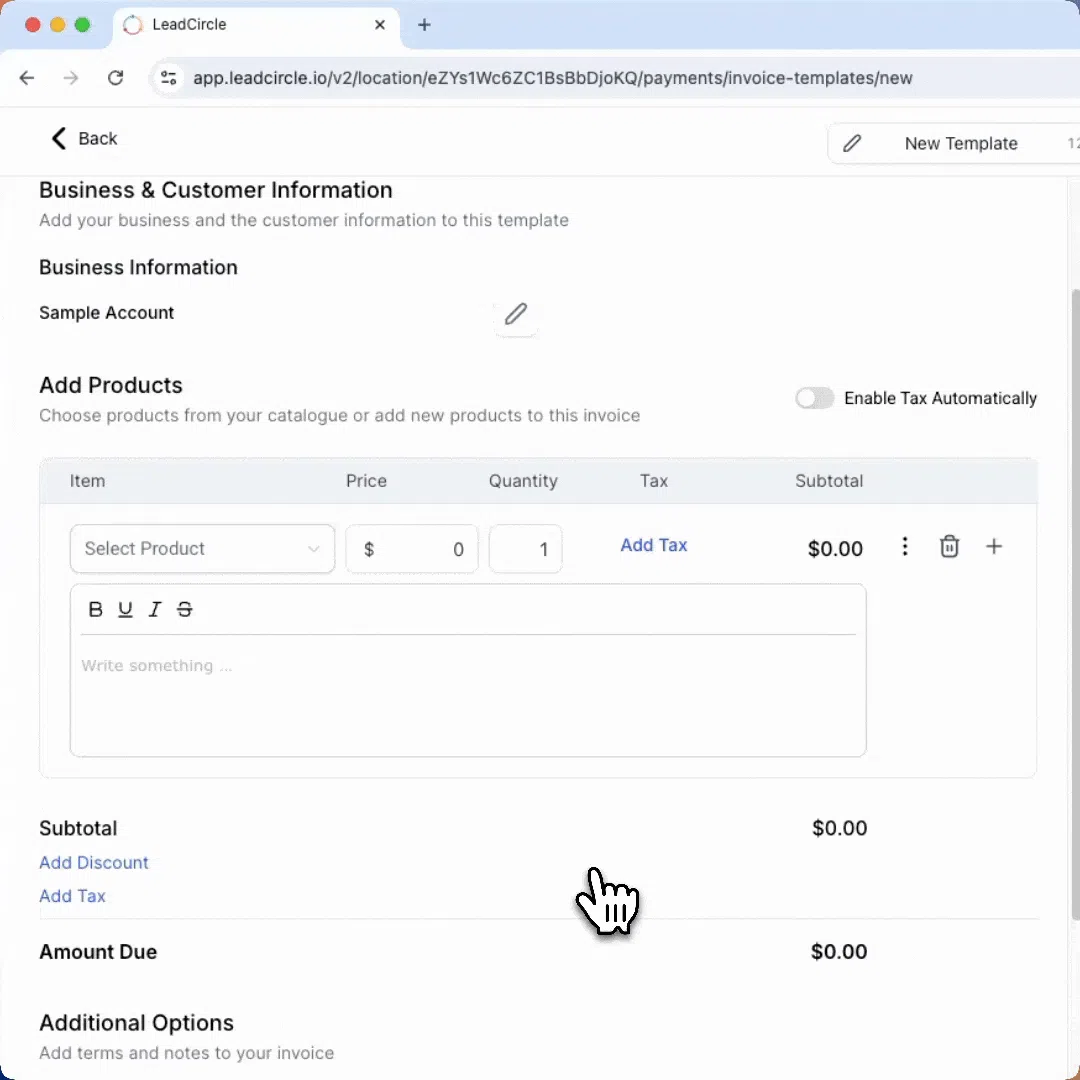Viewport: 1080px width, 1080px height.
Task: Add a new product row with plus icon
Action: (994, 547)
